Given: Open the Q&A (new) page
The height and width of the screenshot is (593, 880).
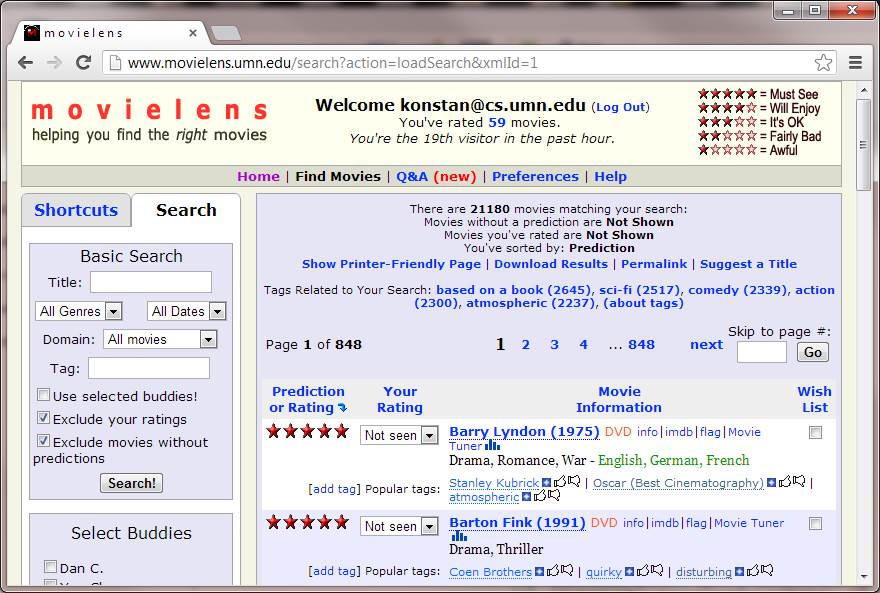Looking at the screenshot, I should tap(436, 176).
